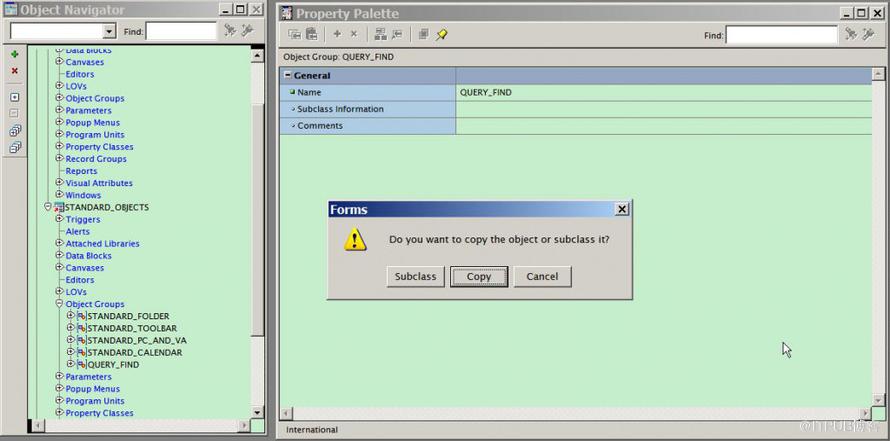Close the Forms dialog
Screen dimensions: 890x441
[x=622, y=209]
